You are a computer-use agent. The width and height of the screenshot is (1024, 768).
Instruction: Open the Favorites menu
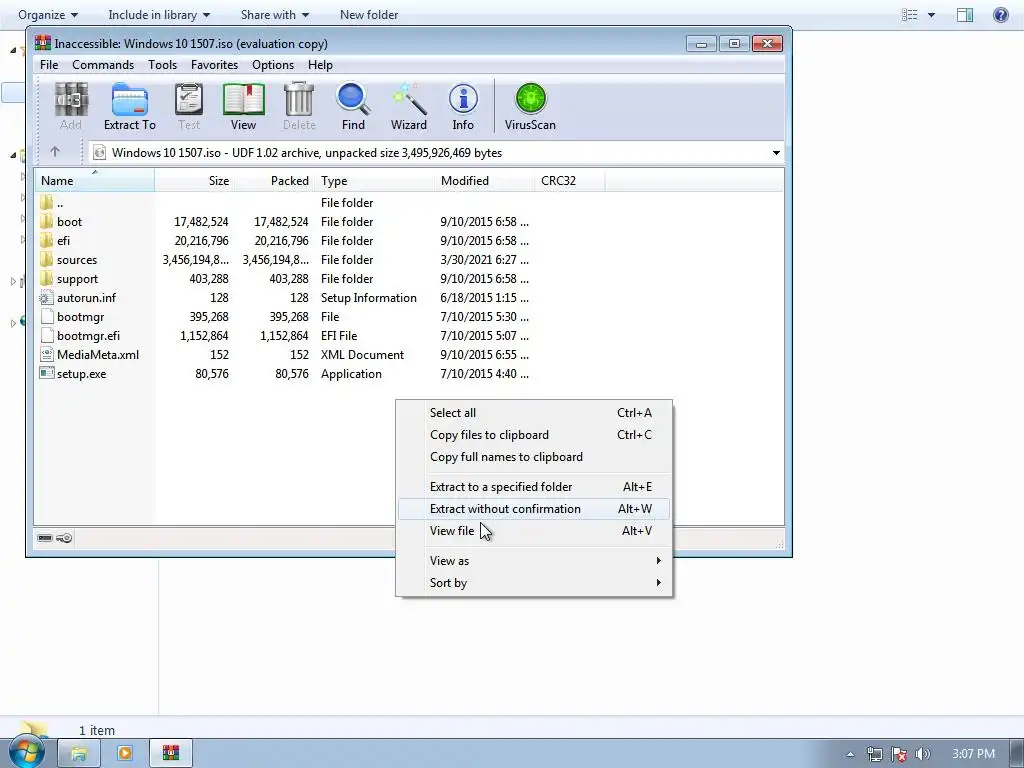coord(214,65)
